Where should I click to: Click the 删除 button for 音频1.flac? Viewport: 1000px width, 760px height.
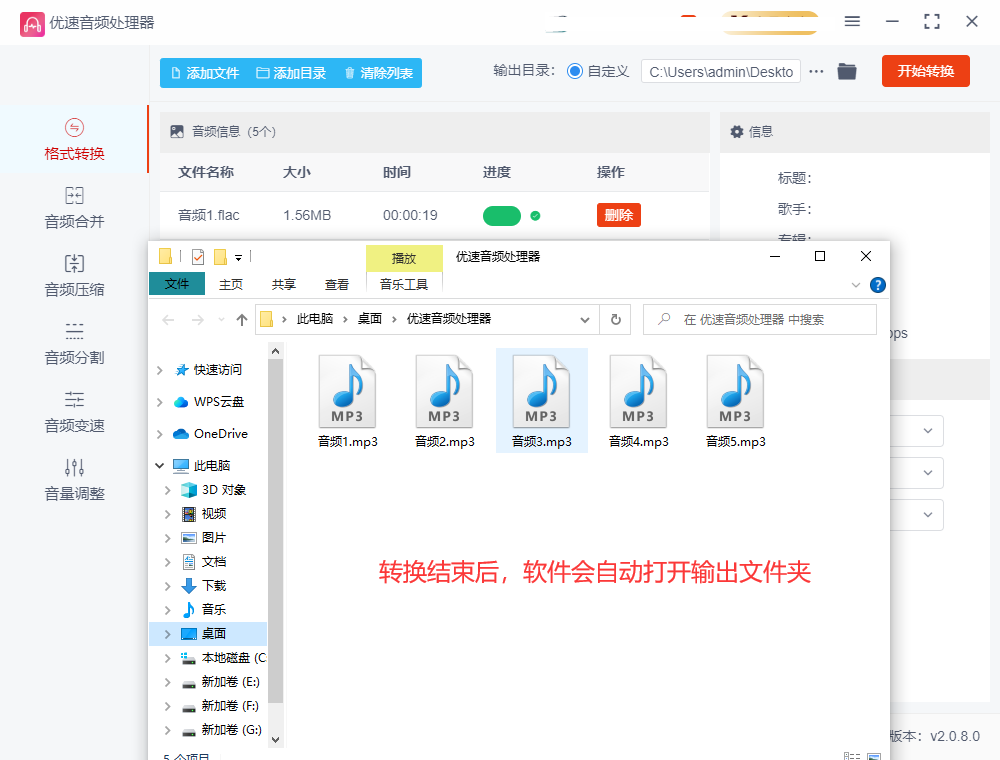(x=618, y=214)
